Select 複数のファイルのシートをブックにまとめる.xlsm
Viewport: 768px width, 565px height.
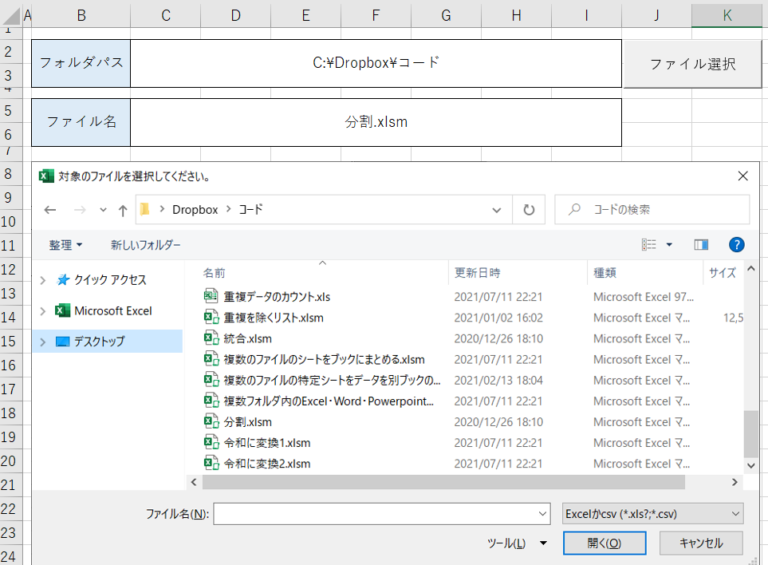tap(324, 359)
